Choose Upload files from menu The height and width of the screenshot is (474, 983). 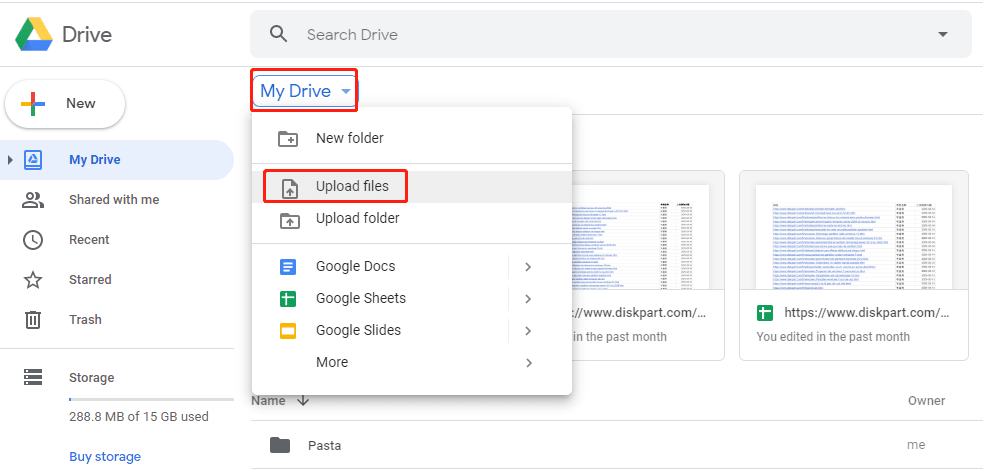[x=412, y=187]
